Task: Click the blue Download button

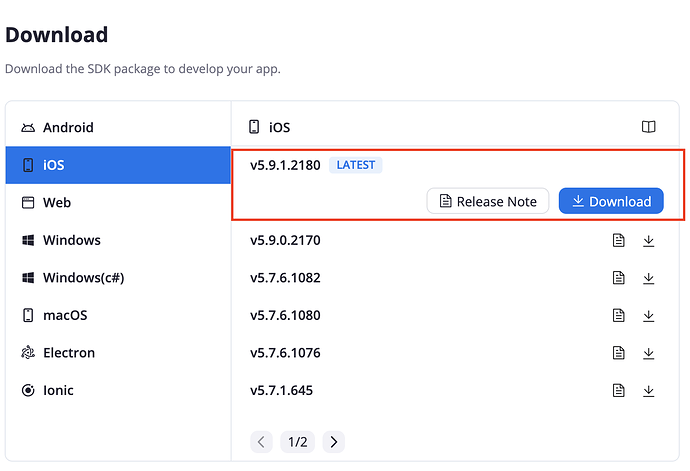Action: click(x=610, y=201)
